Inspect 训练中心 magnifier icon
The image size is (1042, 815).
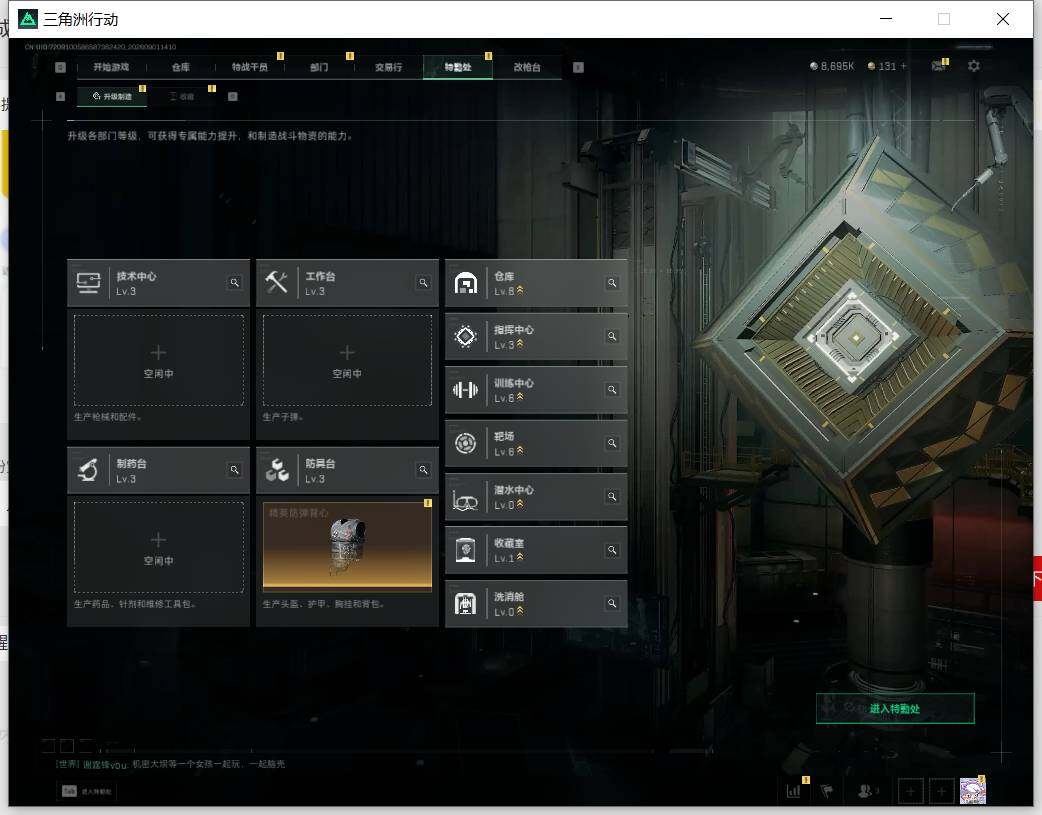(612, 390)
